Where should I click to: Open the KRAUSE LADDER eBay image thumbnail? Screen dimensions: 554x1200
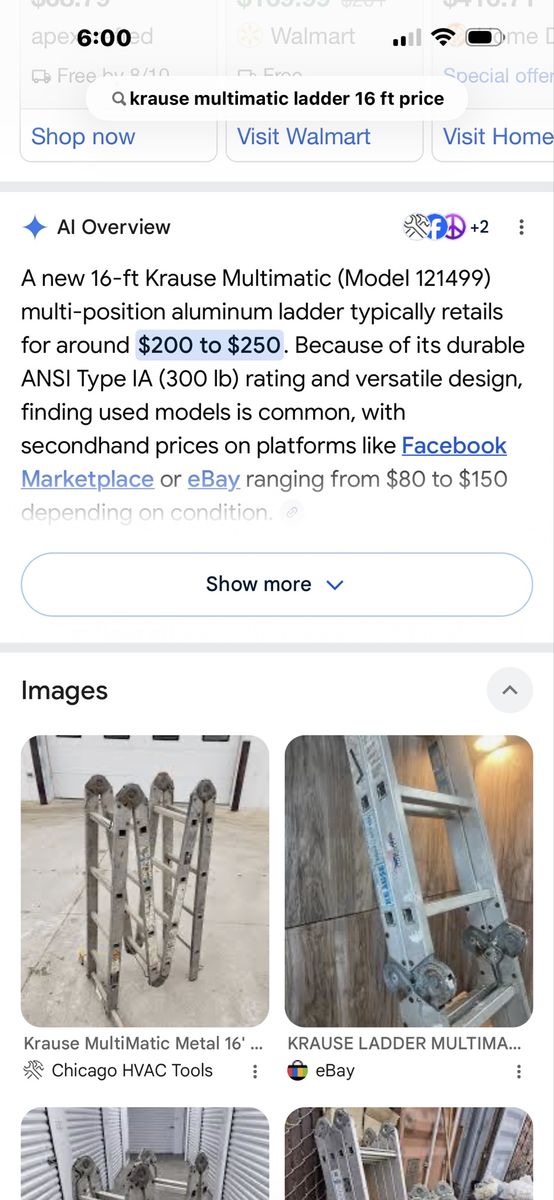coord(409,881)
